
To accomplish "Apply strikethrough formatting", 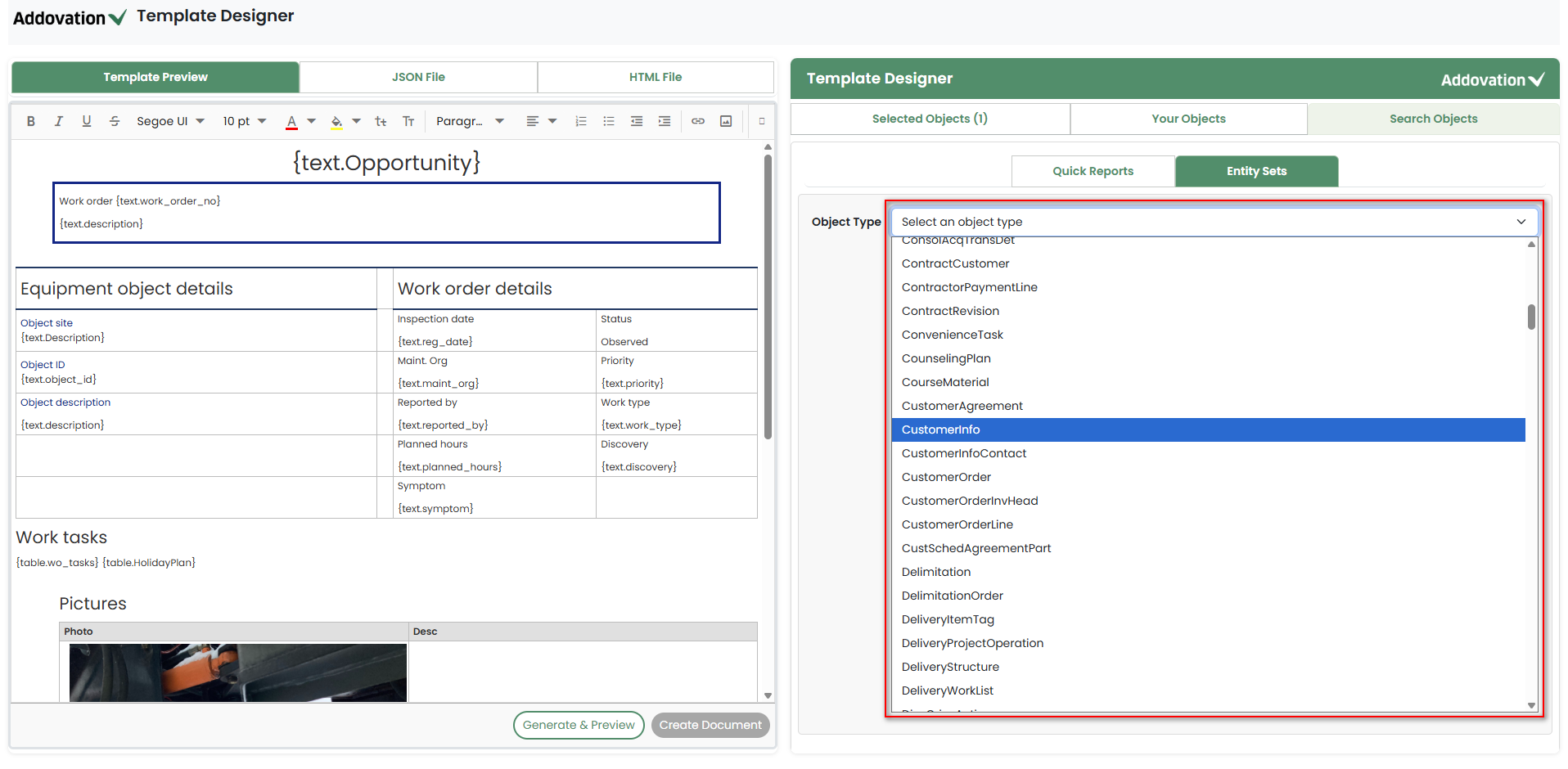I will coord(115,121).
